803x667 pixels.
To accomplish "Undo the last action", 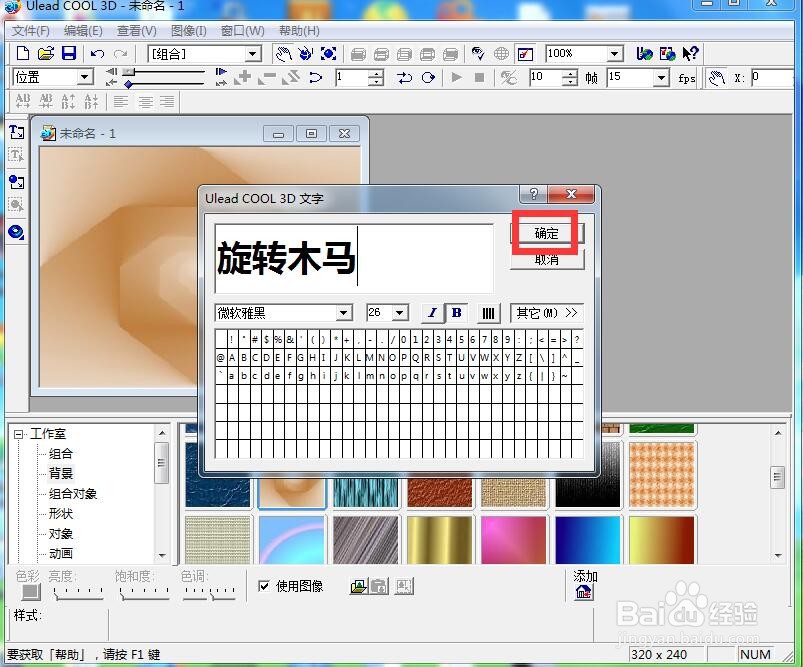I will point(97,53).
